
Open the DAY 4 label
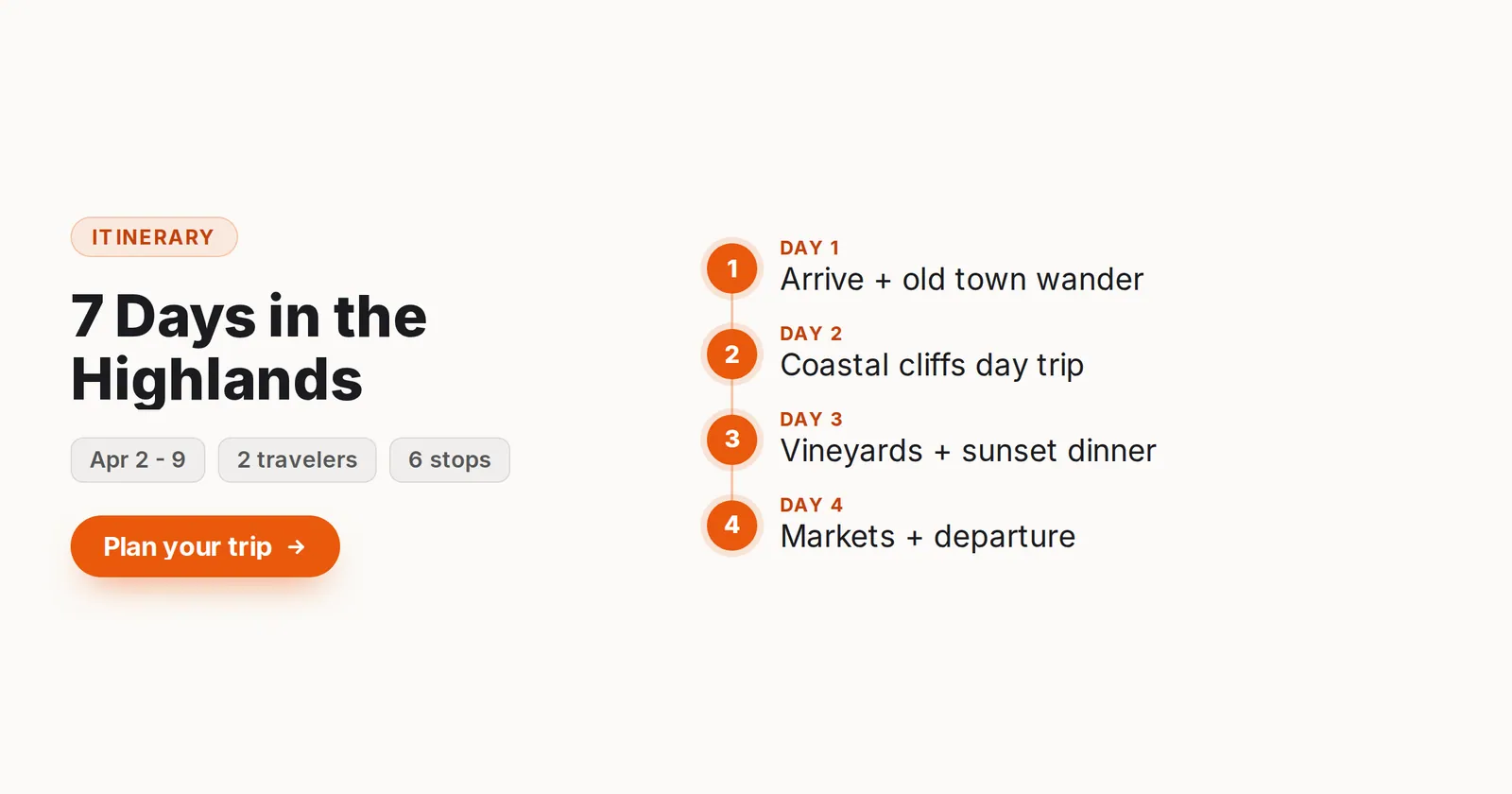[x=811, y=505]
